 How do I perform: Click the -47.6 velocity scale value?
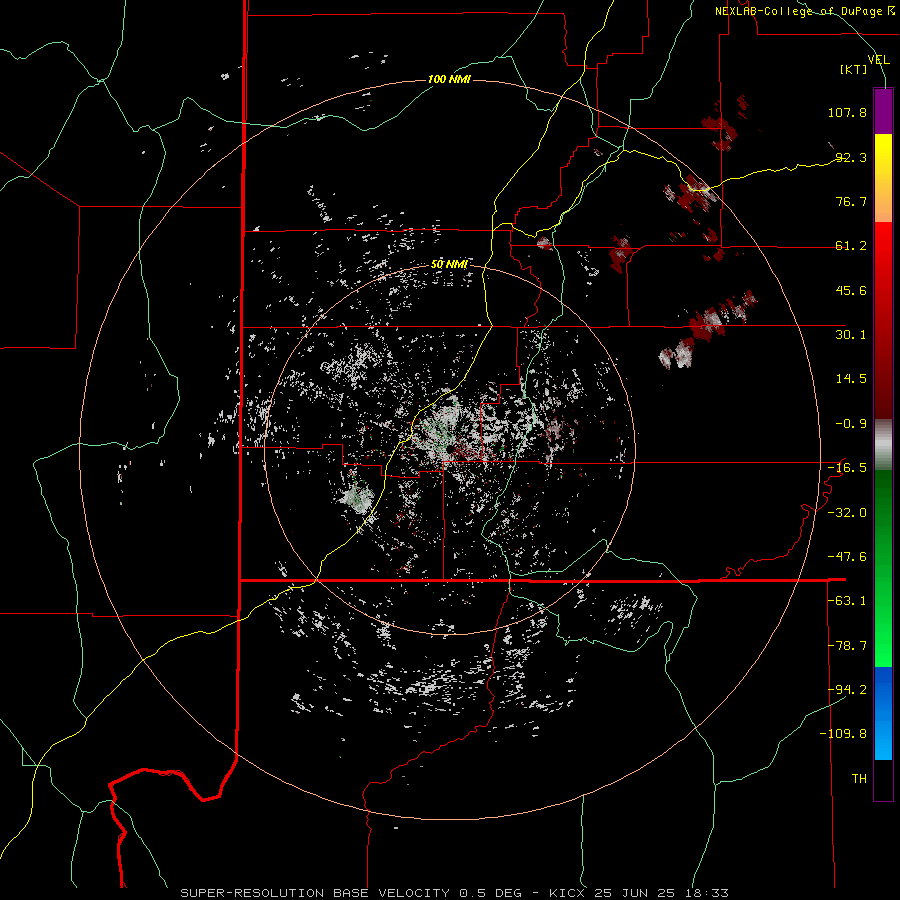[x=847, y=557]
